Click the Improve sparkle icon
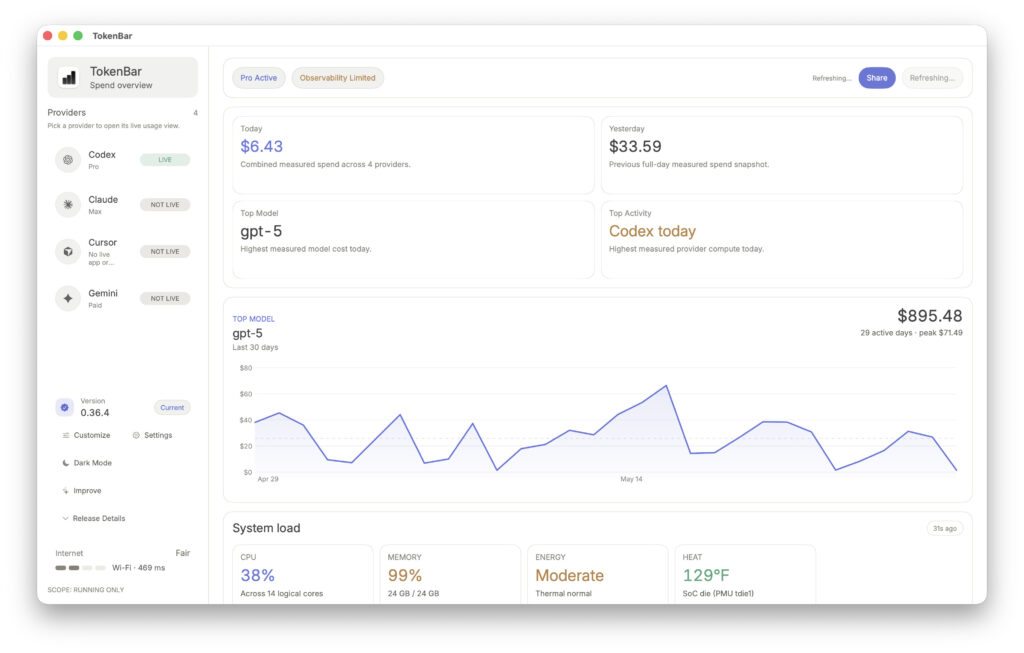1024x653 pixels. tap(65, 491)
